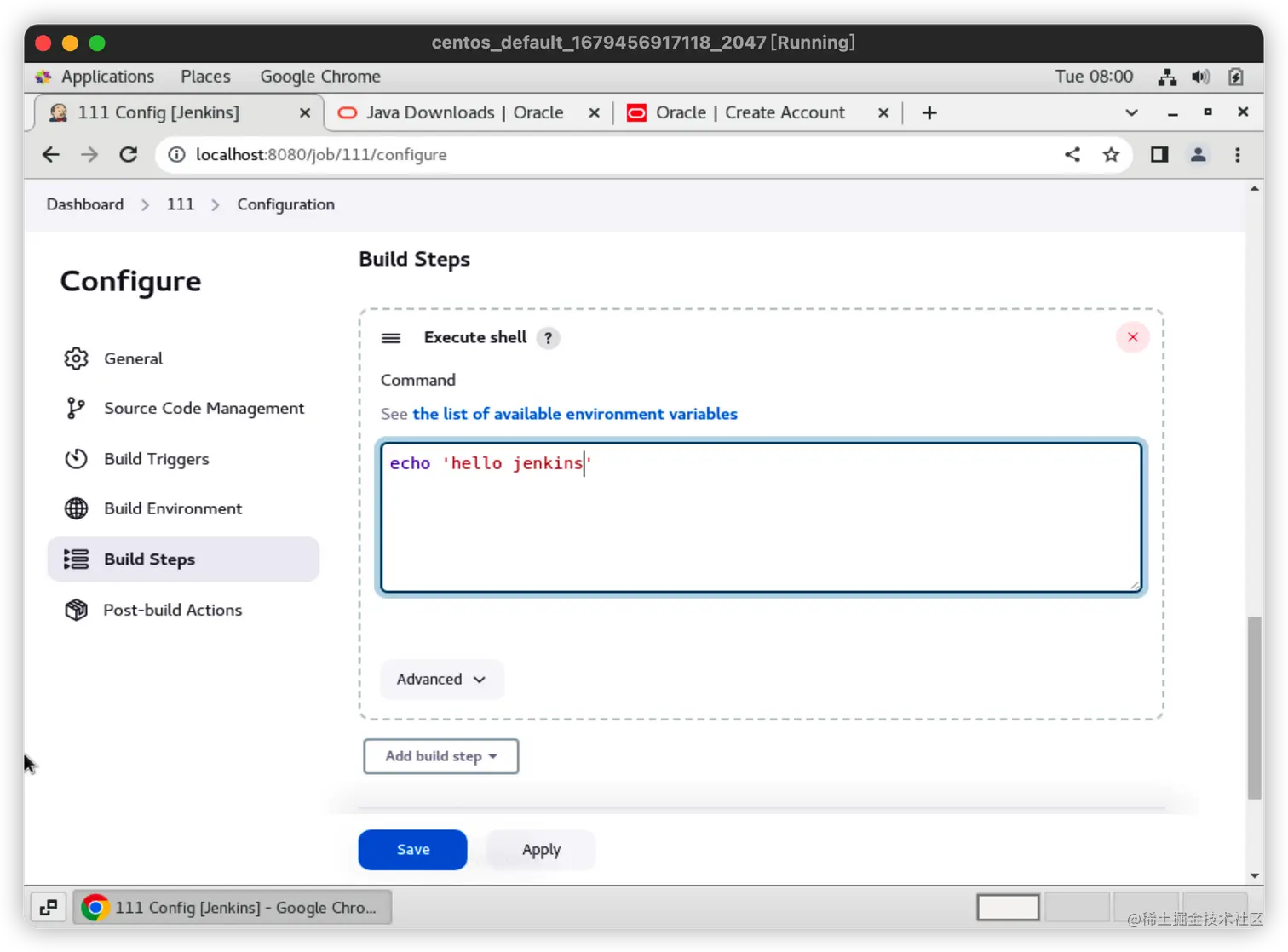The image size is (1288, 952).
Task: Click the Configuration breadcrumb
Action: (x=286, y=204)
